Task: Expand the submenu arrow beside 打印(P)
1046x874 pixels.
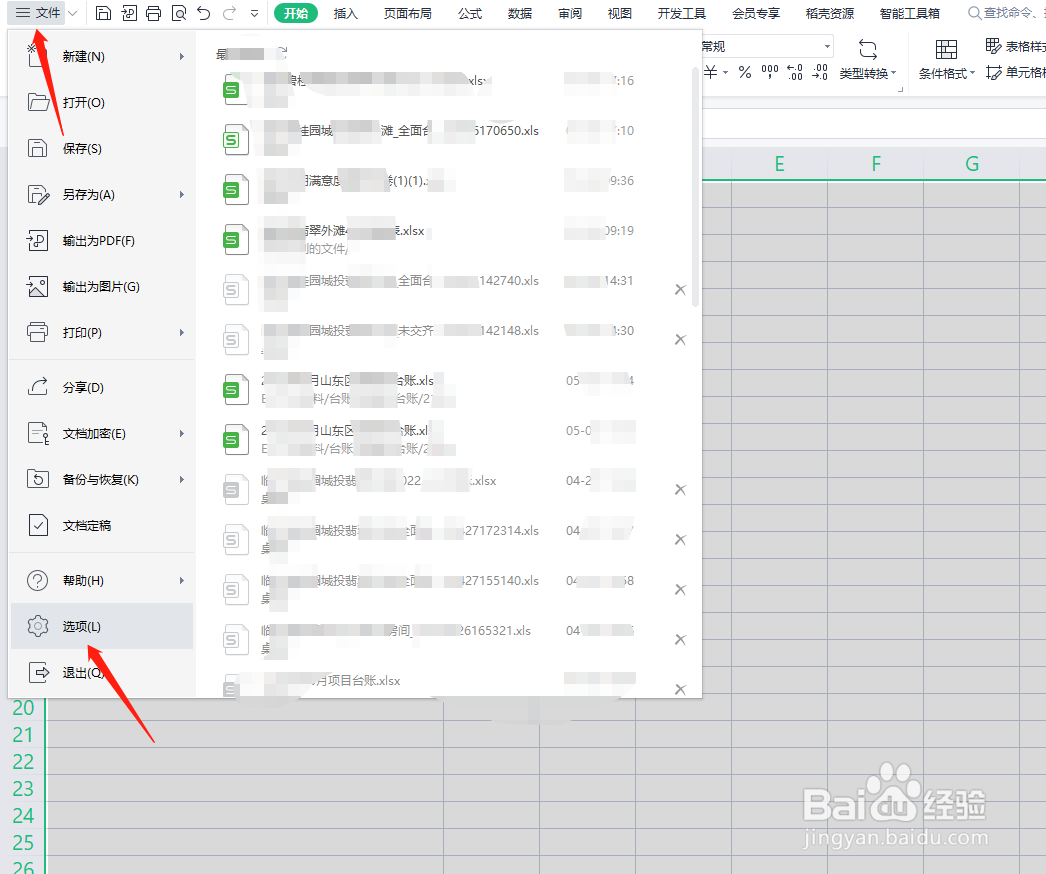Action: [181, 333]
